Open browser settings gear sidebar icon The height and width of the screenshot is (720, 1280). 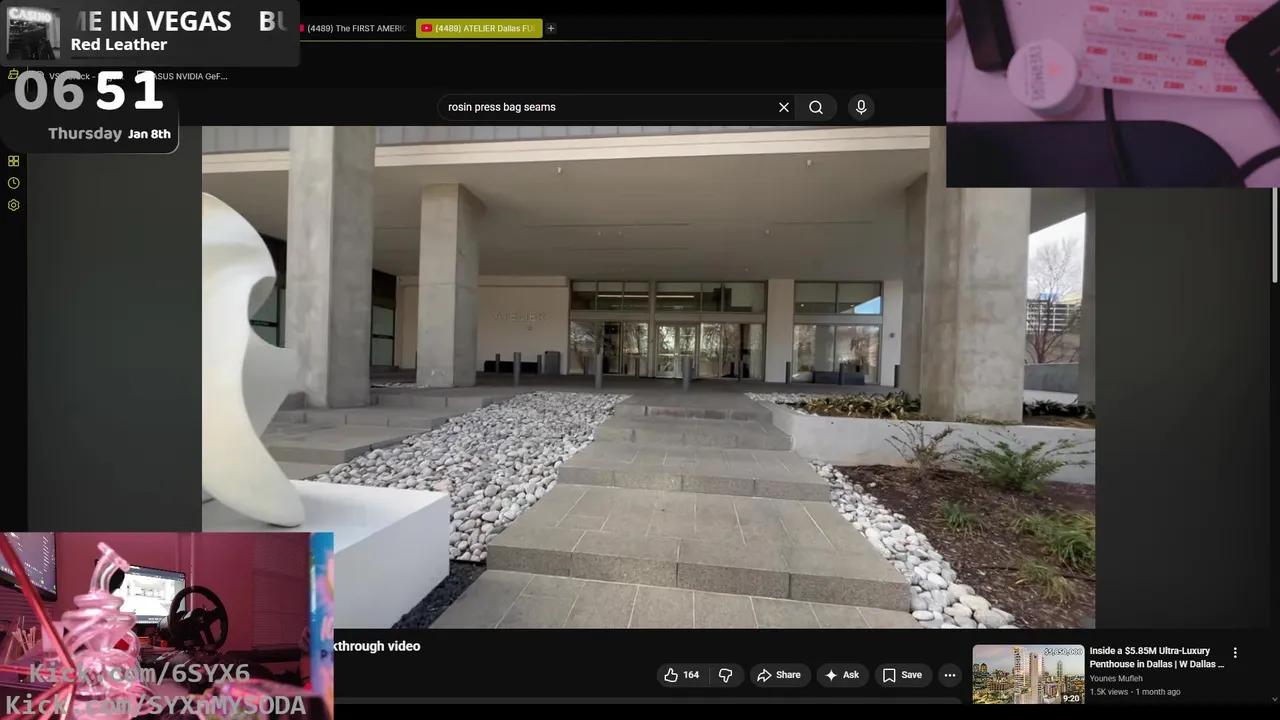[13, 205]
